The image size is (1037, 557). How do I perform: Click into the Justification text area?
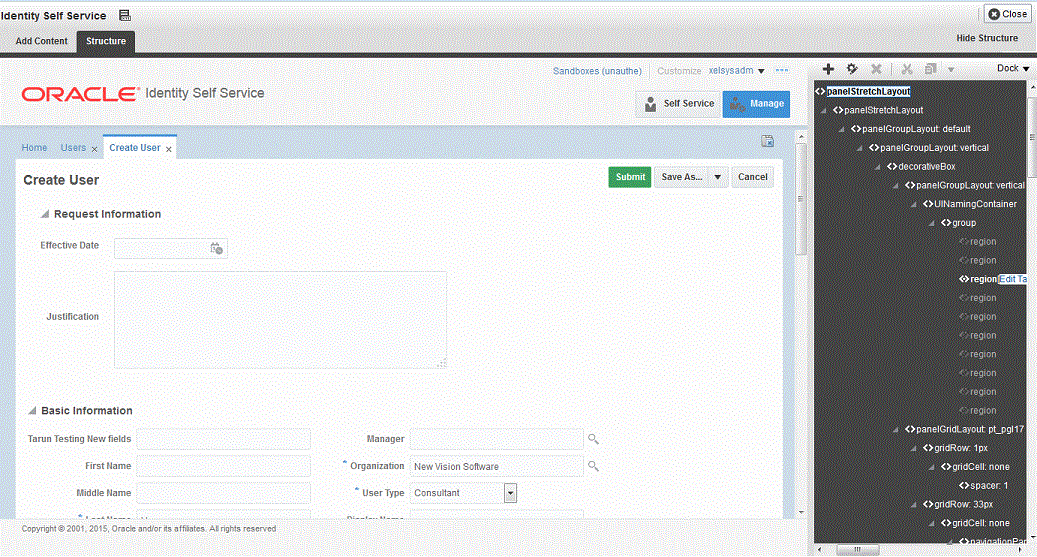(x=280, y=320)
